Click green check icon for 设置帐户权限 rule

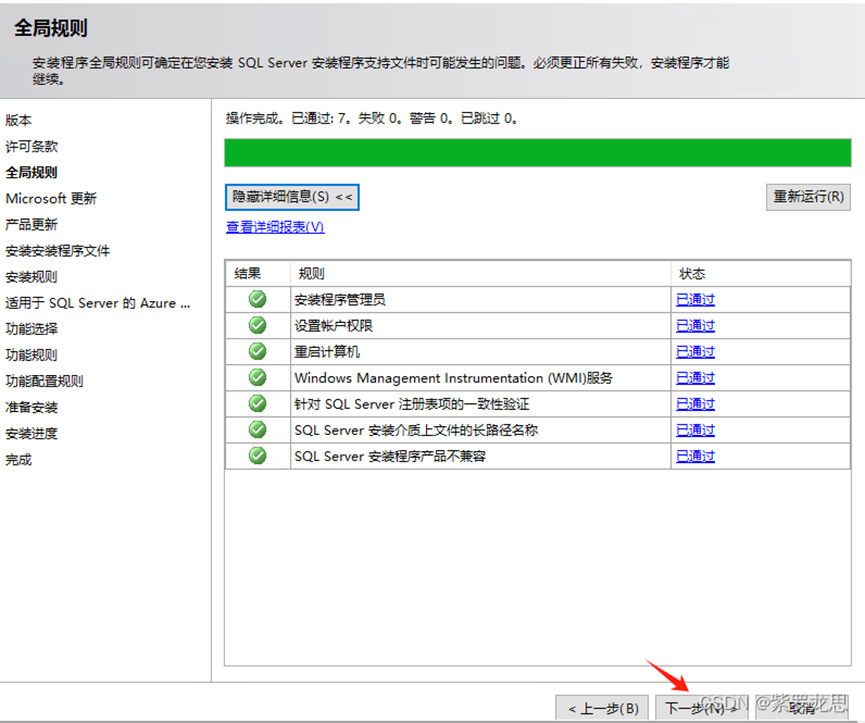click(257, 325)
